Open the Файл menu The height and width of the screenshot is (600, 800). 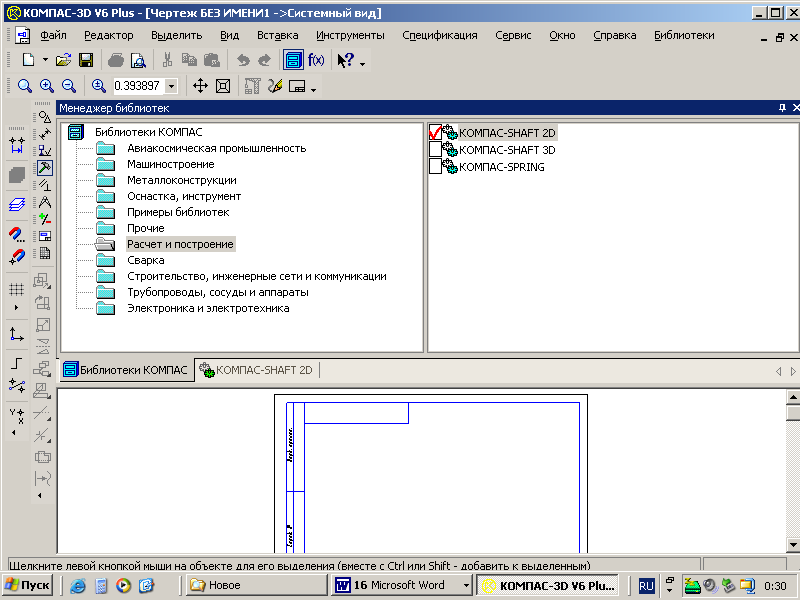[53, 35]
